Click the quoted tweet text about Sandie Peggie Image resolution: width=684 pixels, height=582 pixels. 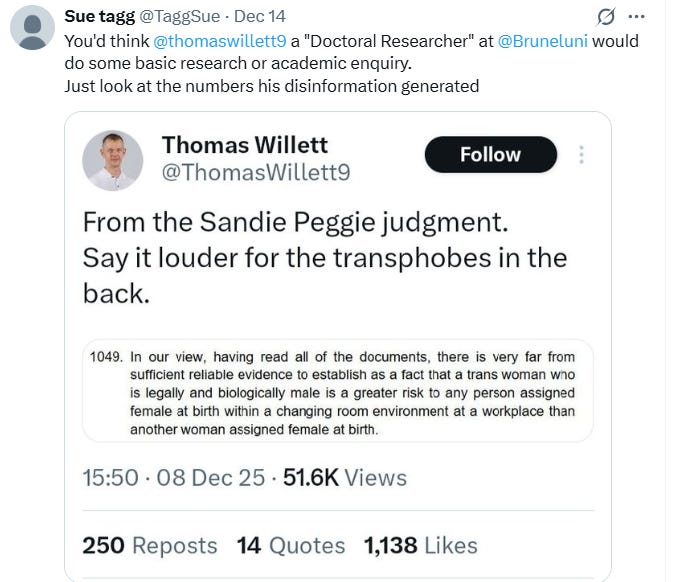coord(325,258)
